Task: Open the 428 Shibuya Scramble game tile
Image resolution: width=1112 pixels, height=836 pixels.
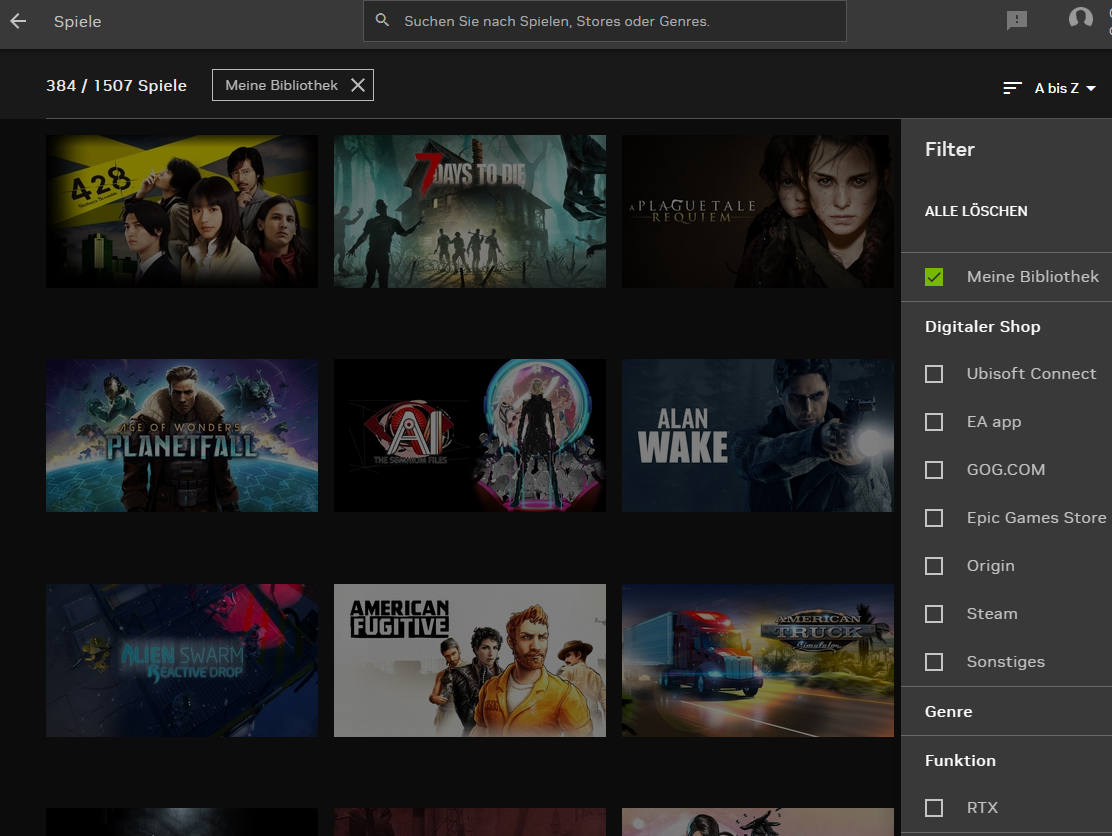Action: (x=182, y=211)
